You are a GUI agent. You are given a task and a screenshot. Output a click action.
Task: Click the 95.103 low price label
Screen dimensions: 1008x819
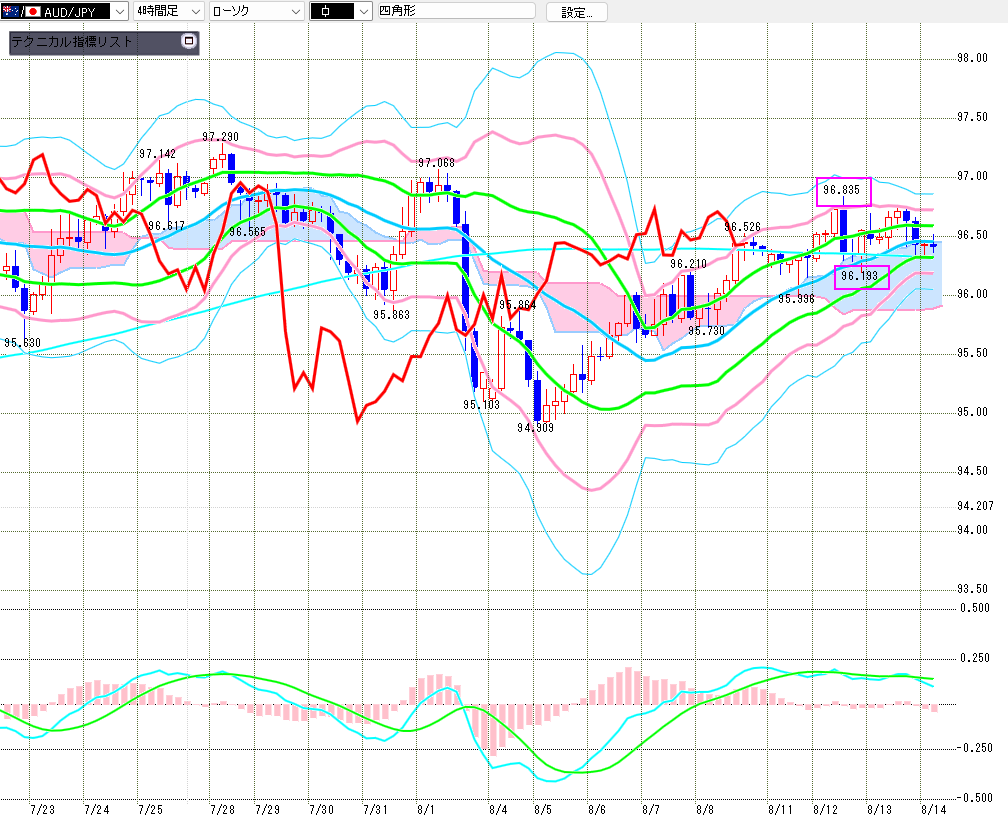(481, 404)
